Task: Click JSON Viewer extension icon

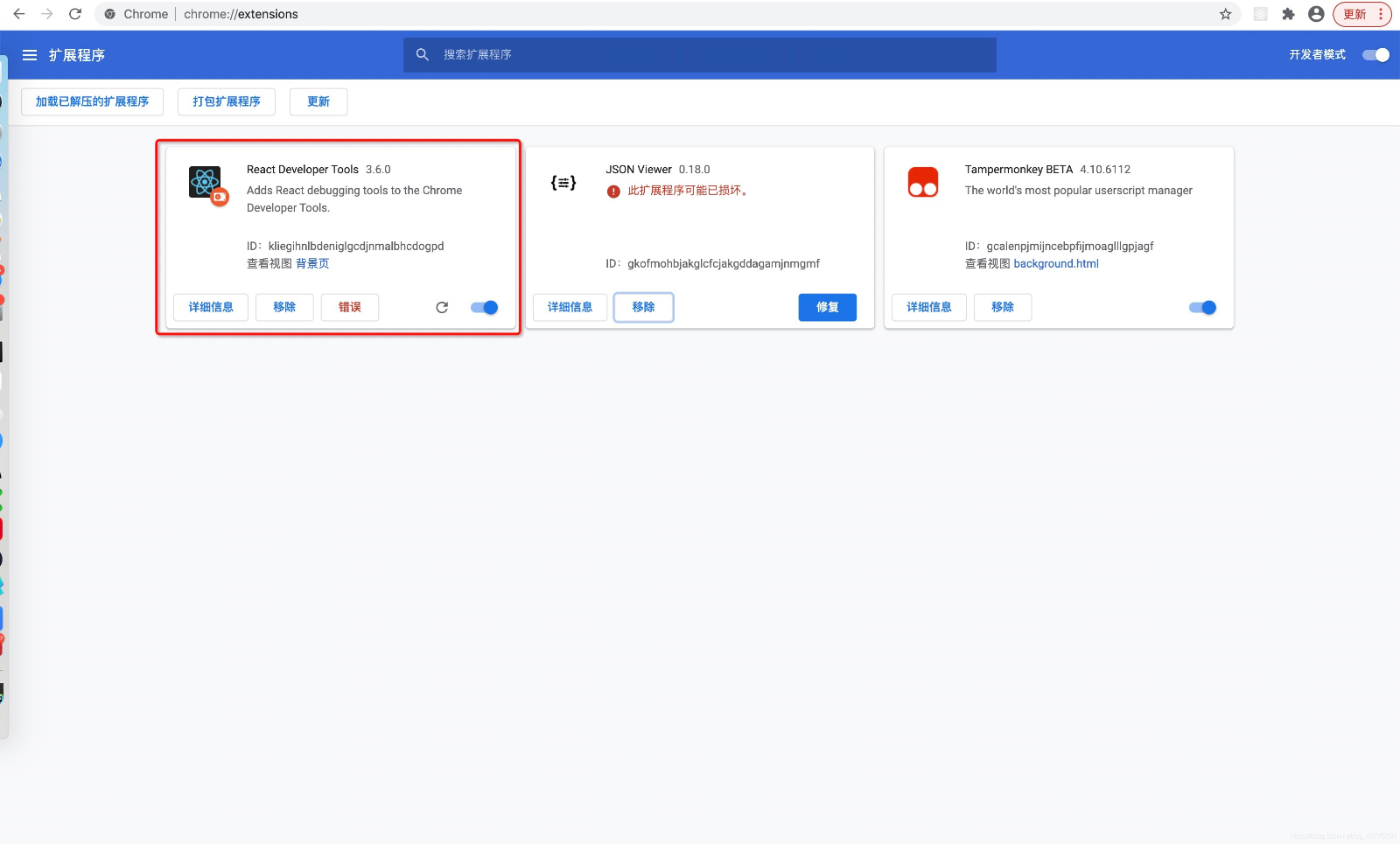Action: click(563, 183)
